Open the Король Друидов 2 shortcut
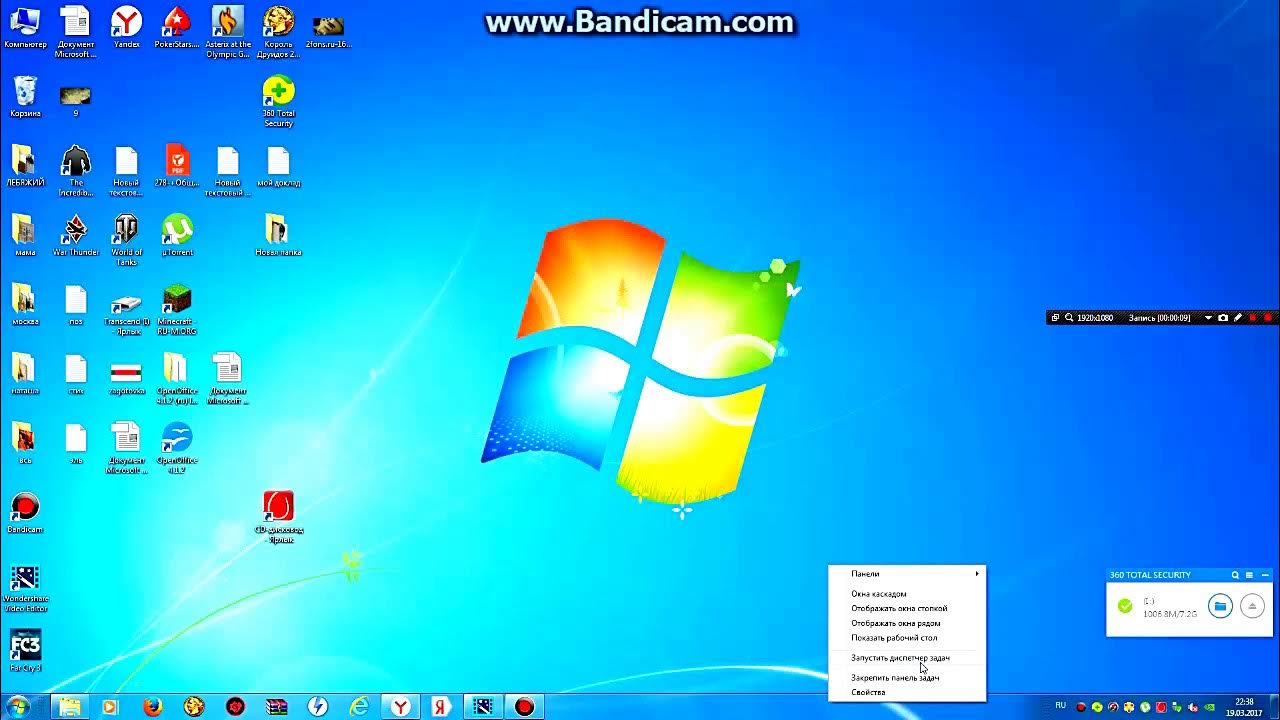The height and width of the screenshot is (720, 1280). pyautogui.click(x=278, y=32)
